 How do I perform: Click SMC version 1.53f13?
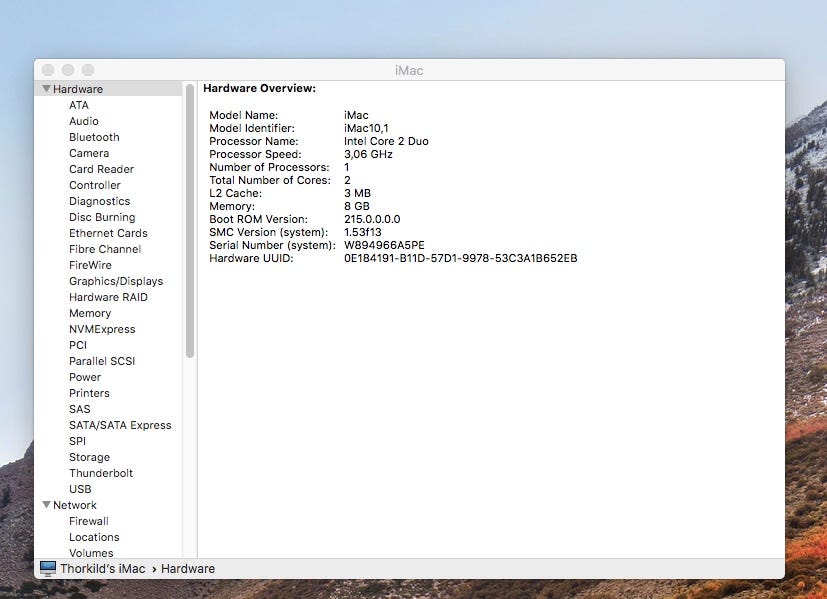click(x=362, y=232)
